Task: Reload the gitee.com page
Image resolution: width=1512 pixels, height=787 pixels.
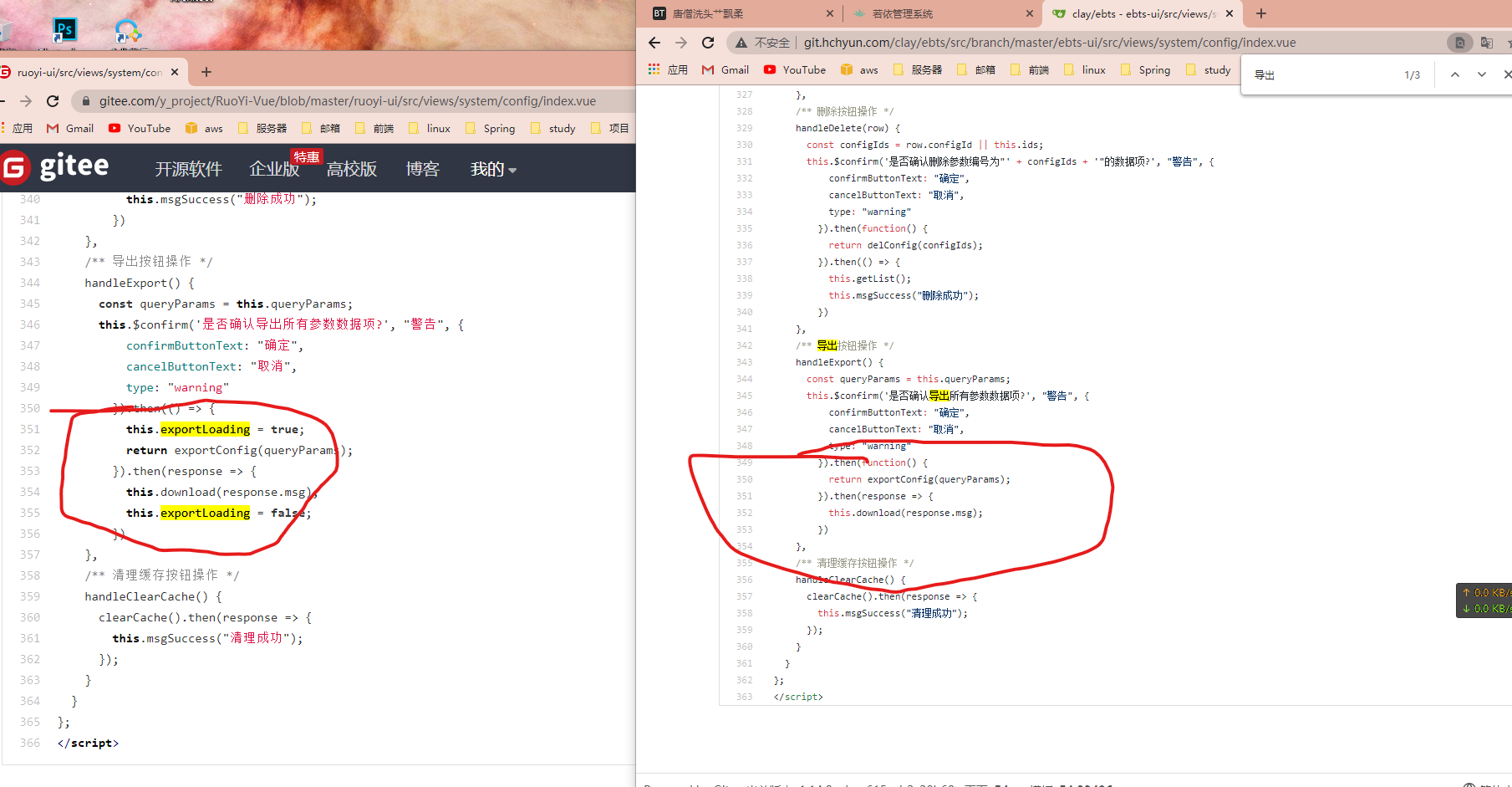Action: [53, 101]
